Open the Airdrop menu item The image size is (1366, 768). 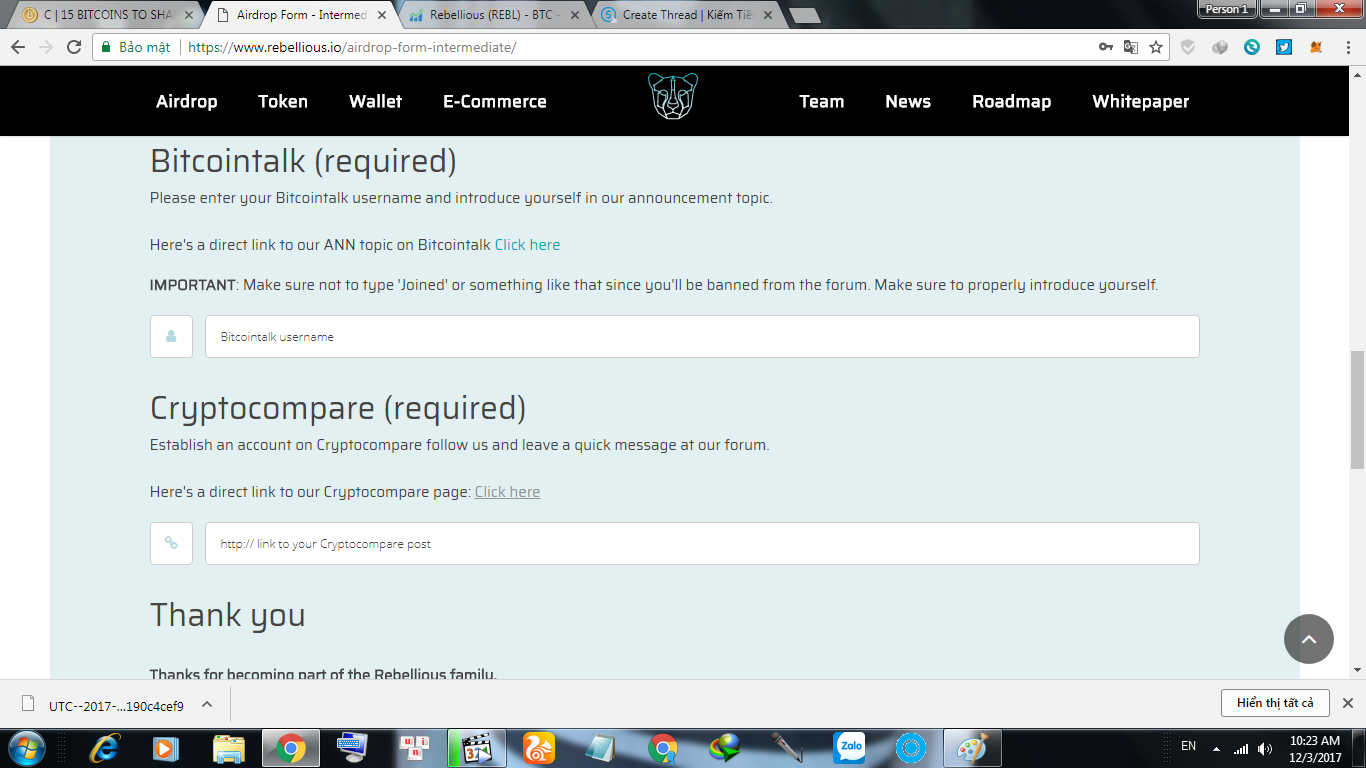coord(186,101)
